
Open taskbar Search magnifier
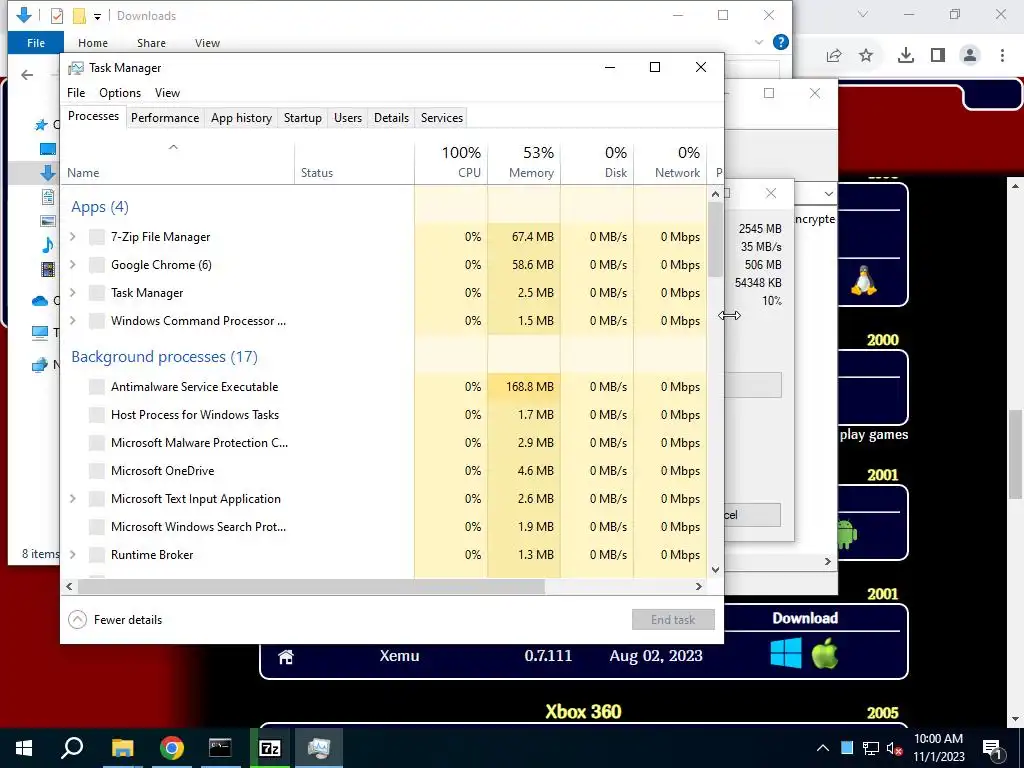pos(72,748)
